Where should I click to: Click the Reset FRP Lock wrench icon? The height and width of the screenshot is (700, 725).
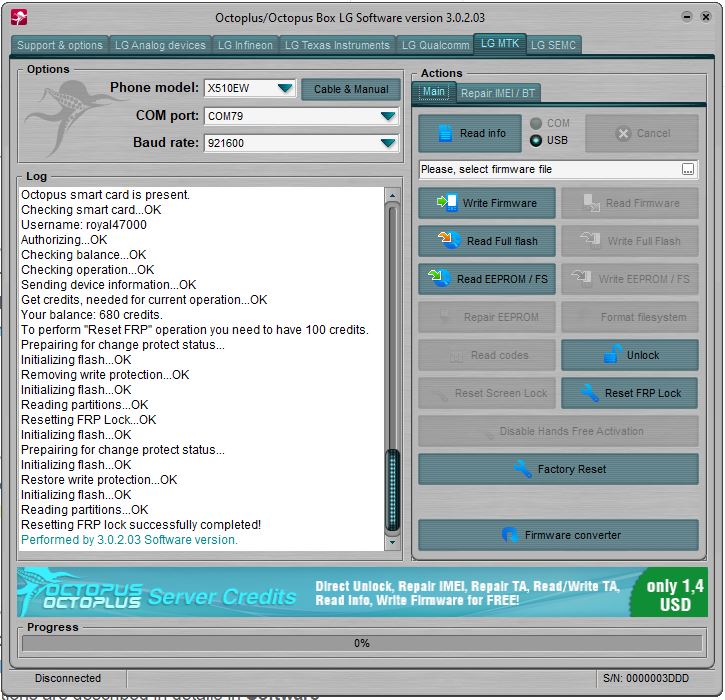[x=588, y=393]
